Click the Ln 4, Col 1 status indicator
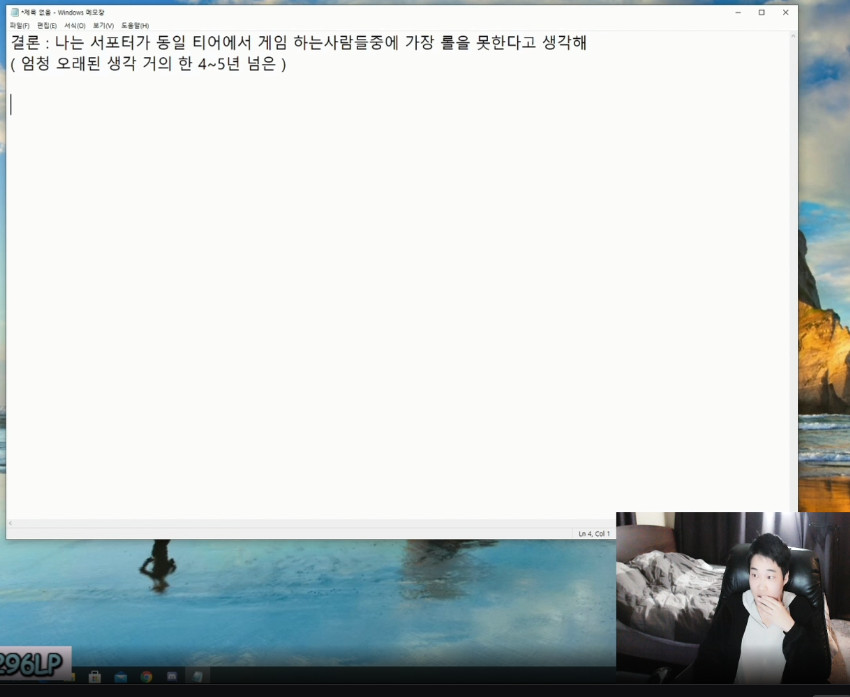The width and height of the screenshot is (850, 697). pos(596,533)
